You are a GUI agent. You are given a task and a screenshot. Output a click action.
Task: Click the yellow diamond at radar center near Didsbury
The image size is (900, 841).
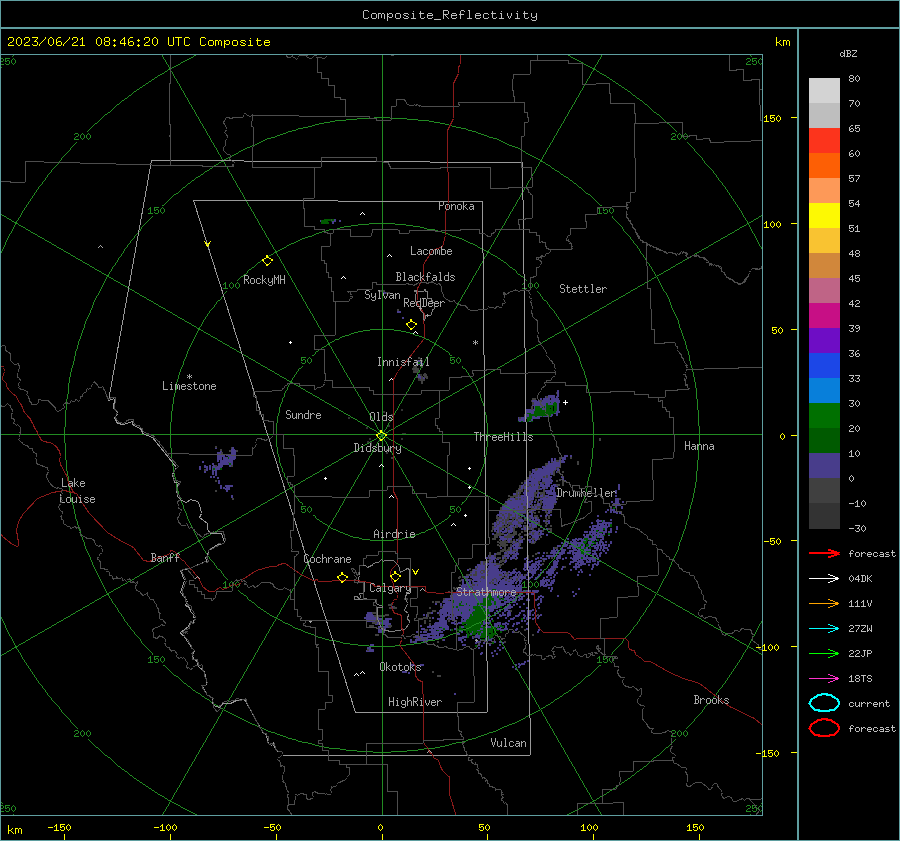point(382,436)
